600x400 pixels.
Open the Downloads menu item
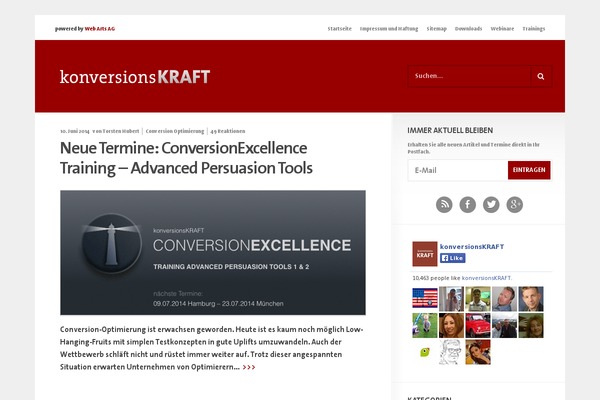click(468, 29)
